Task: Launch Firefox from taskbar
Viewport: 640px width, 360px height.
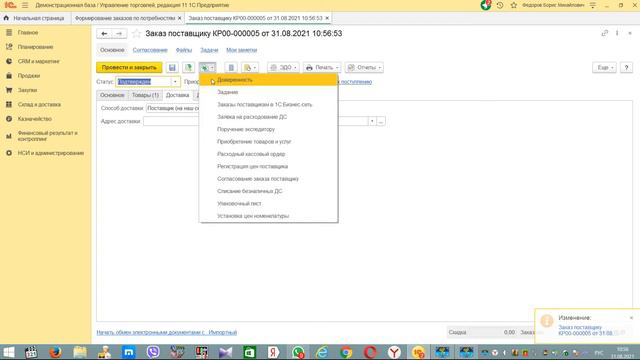Action: 56,352
